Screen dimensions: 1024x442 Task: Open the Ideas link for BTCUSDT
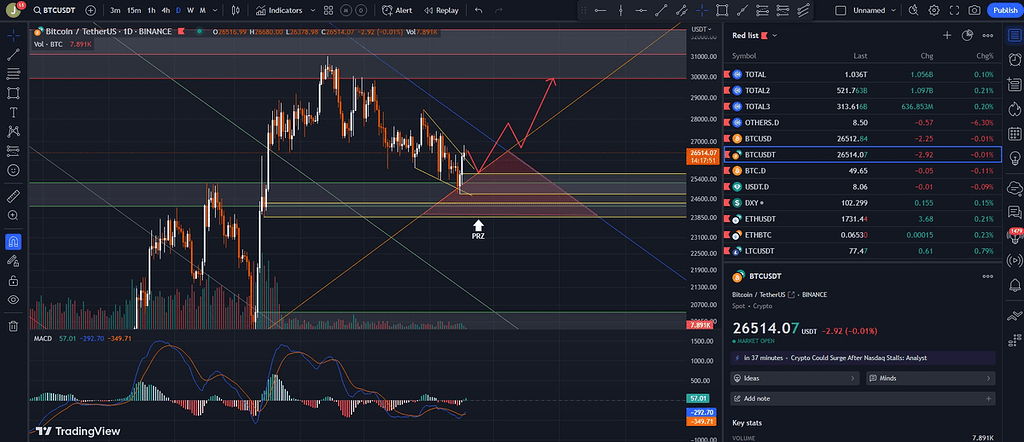[794, 379]
